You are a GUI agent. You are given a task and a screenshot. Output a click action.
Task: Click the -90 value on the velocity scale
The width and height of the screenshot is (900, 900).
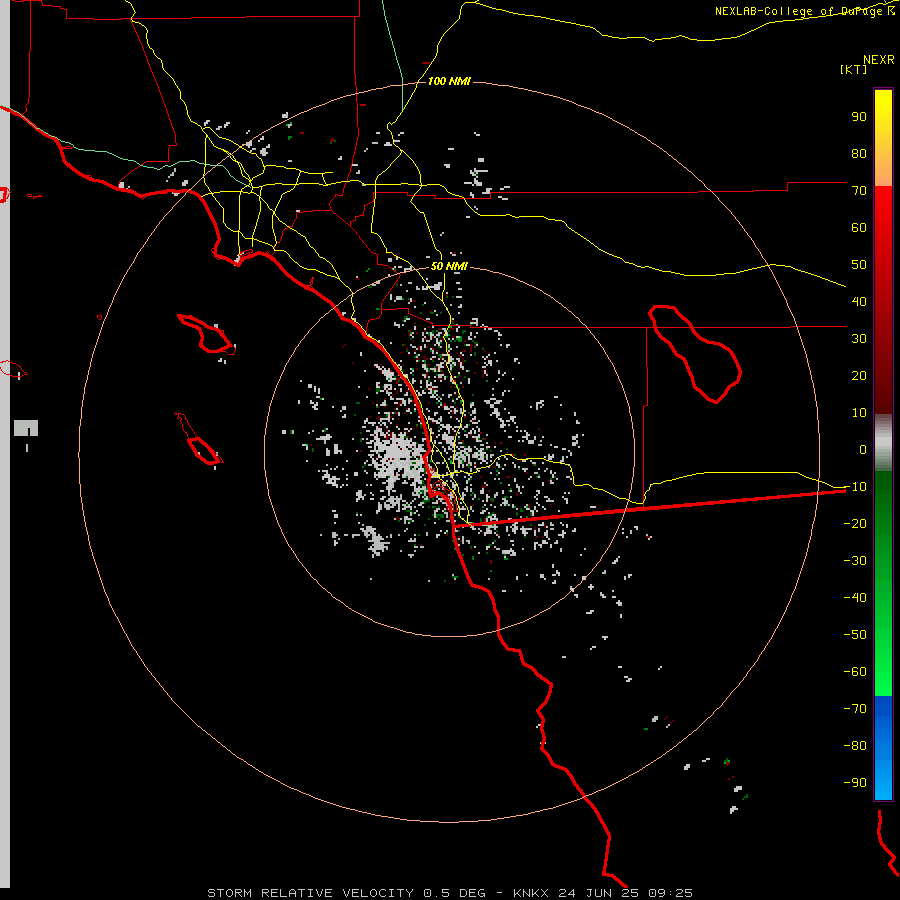click(855, 783)
